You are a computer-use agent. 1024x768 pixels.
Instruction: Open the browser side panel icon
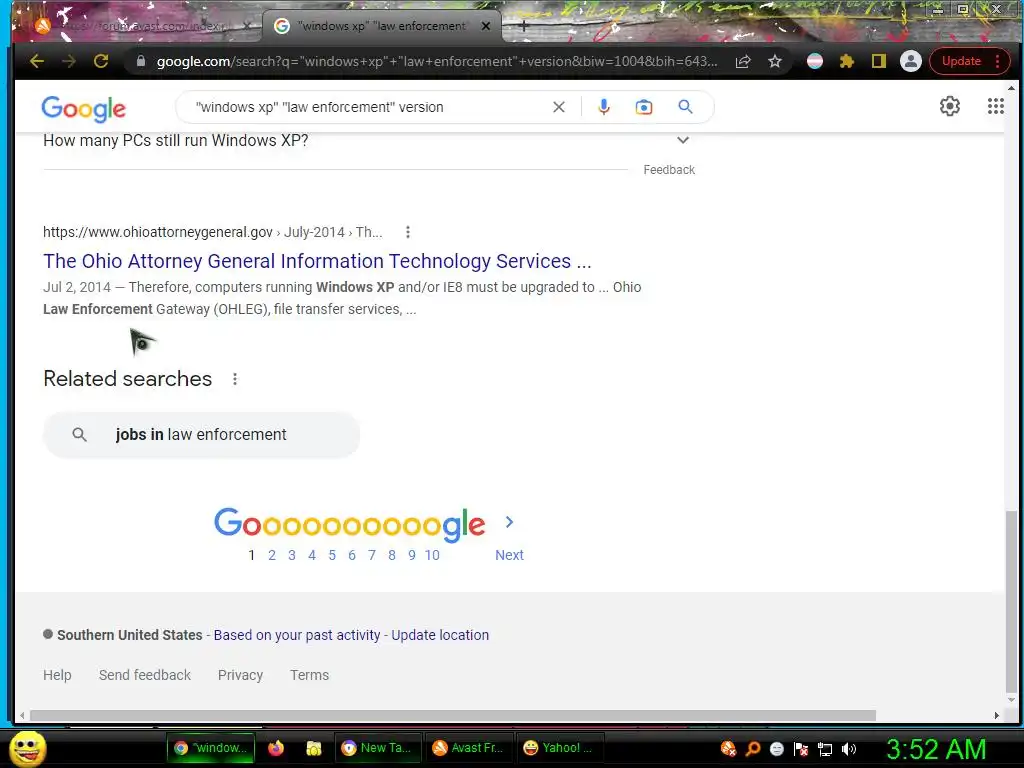[x=878, y=61]
